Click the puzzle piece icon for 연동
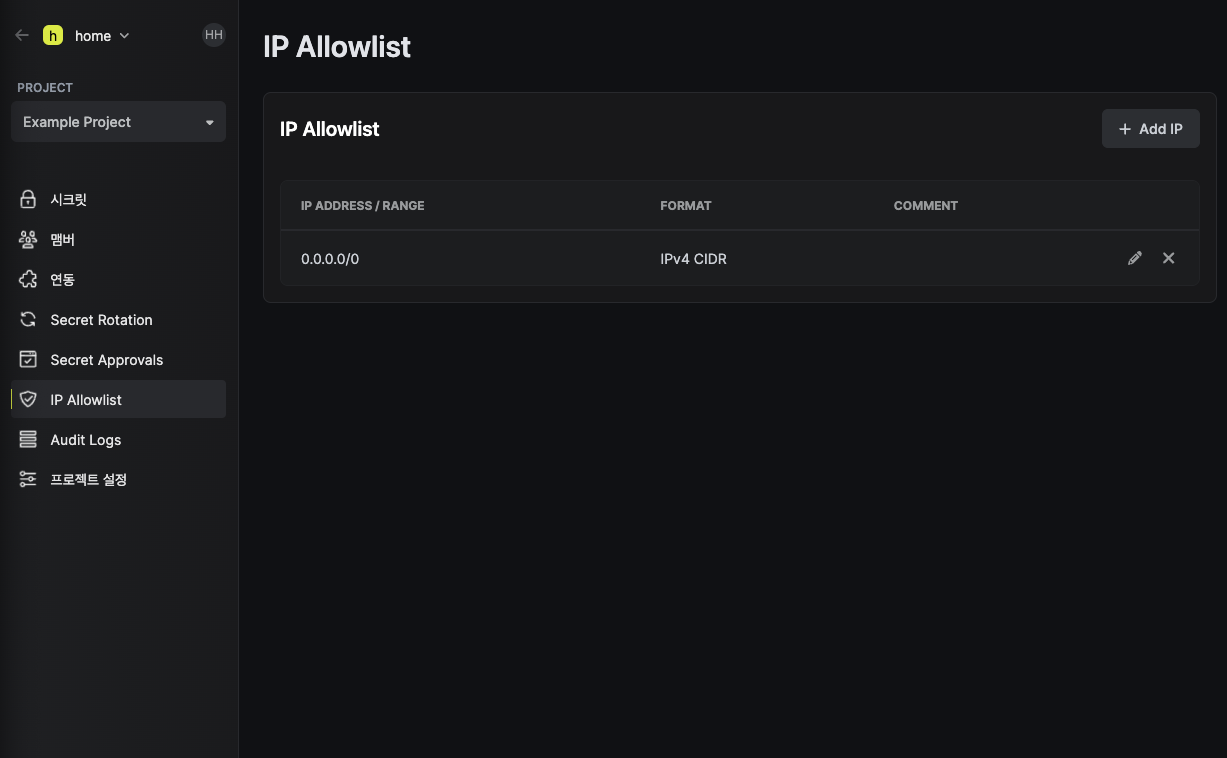The width and height of the screenshot is (1227, 758). [x=28, y=280]
